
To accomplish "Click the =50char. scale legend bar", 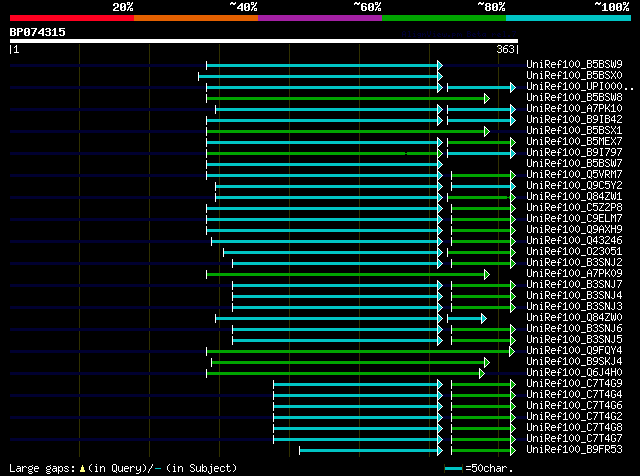I will pos(453,469).
